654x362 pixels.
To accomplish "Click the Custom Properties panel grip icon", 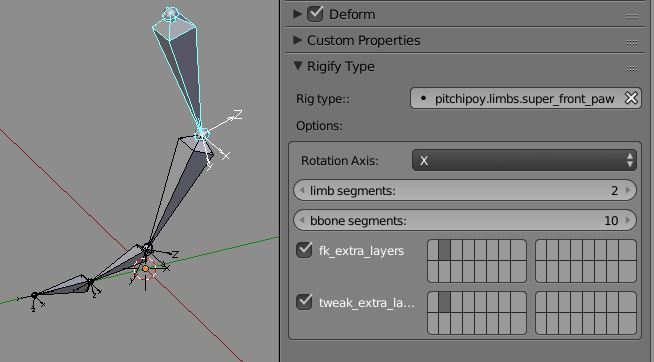I will [x=631, y=42].
